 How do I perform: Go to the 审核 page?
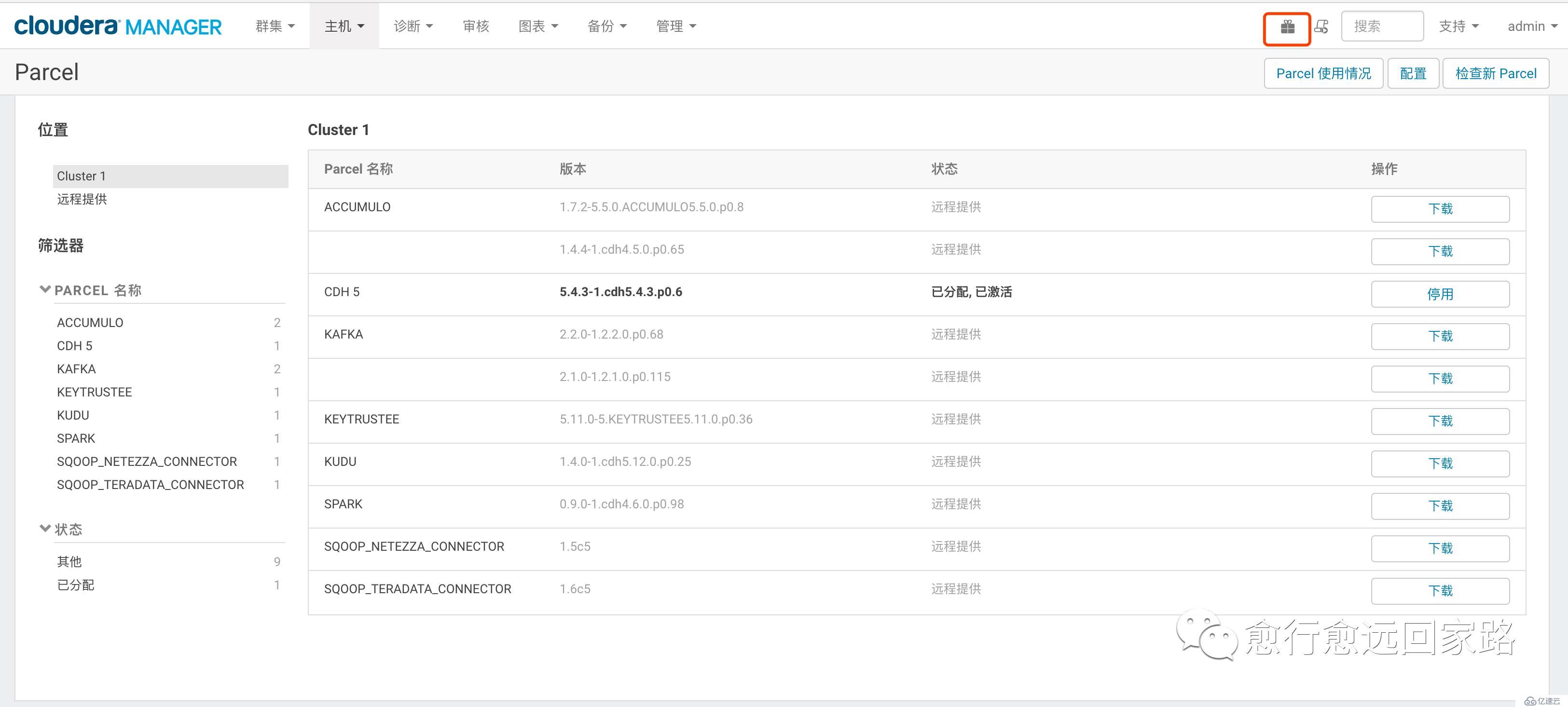tap(476, 26)
